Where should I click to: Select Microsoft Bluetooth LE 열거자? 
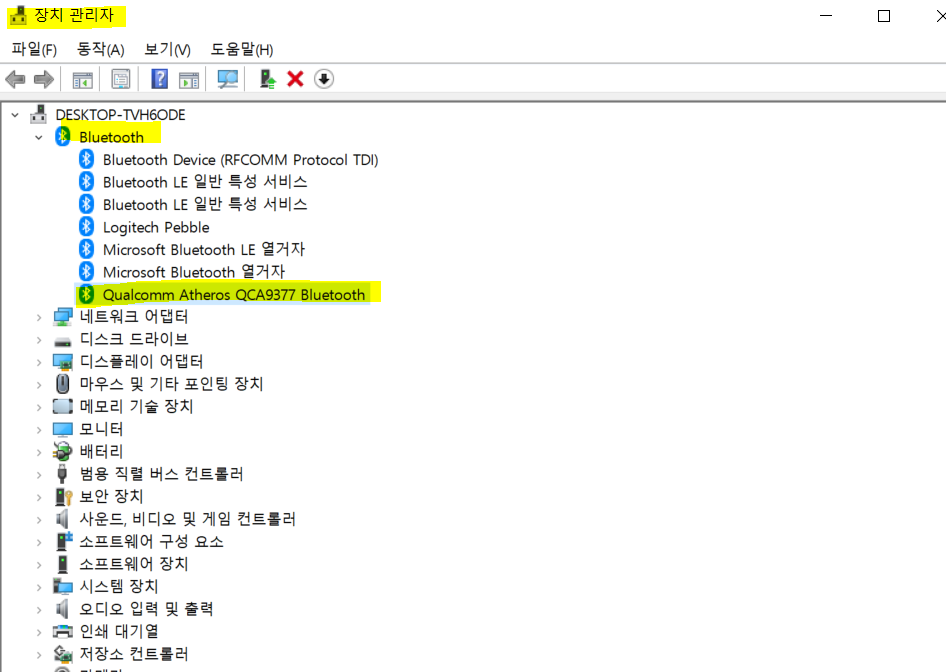(x=204, y=249)
